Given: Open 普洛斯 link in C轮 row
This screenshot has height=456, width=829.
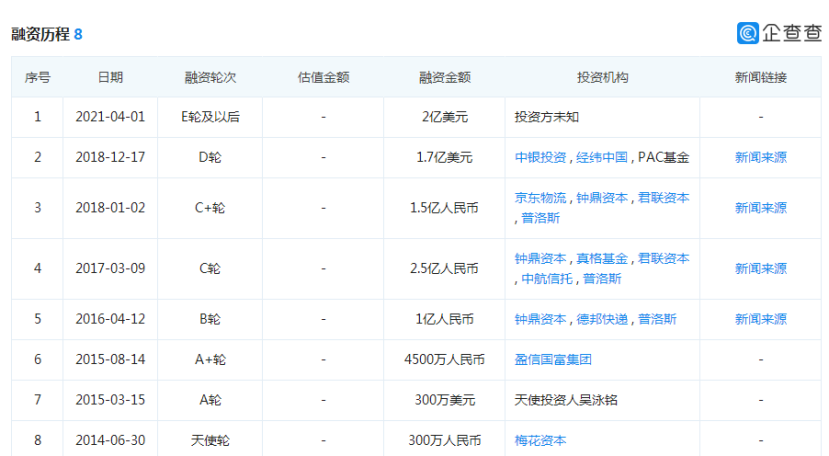Looking at the screenshot, I should click(x=602, y=279).
